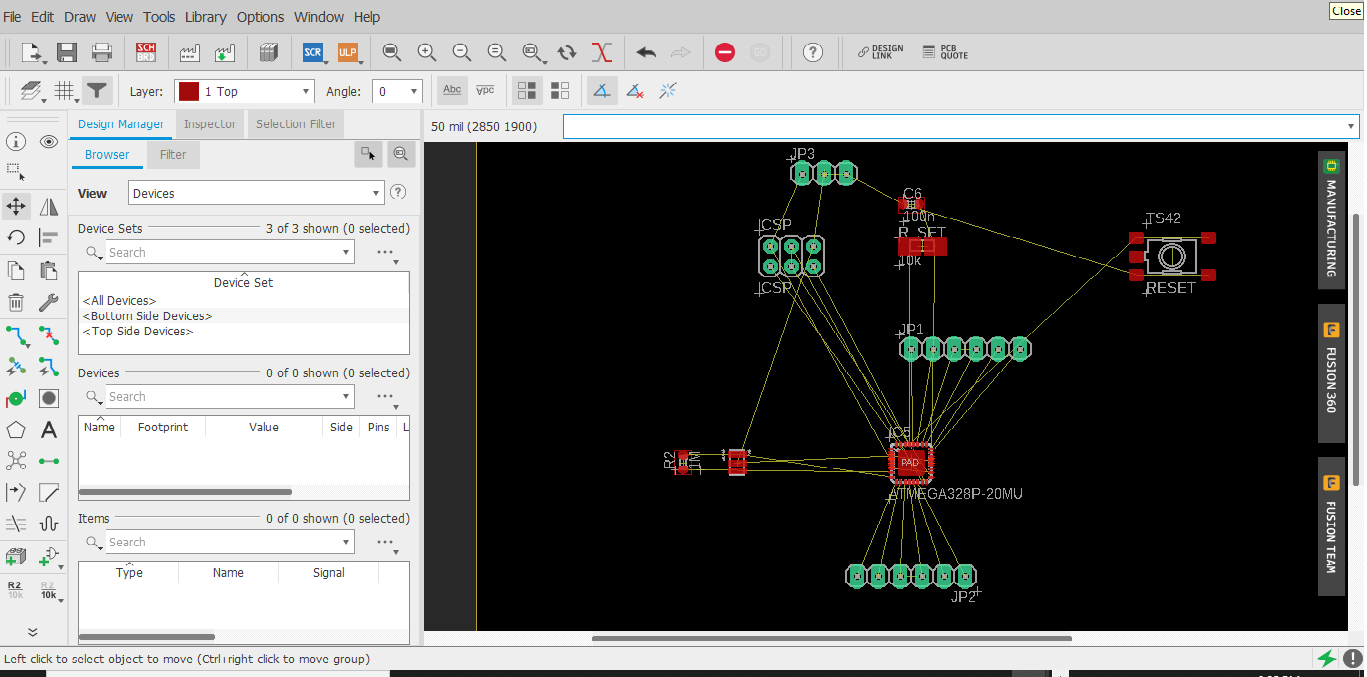
Task: Click the Save floppy disk icon
Action: 67,52
